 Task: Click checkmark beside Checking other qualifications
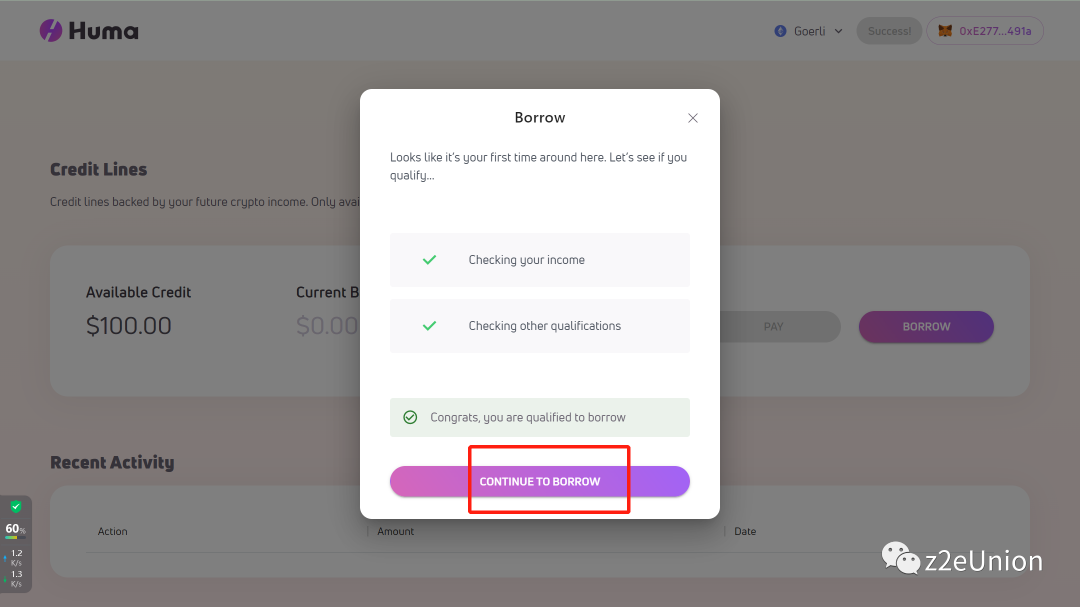click(x=429, y=326)
